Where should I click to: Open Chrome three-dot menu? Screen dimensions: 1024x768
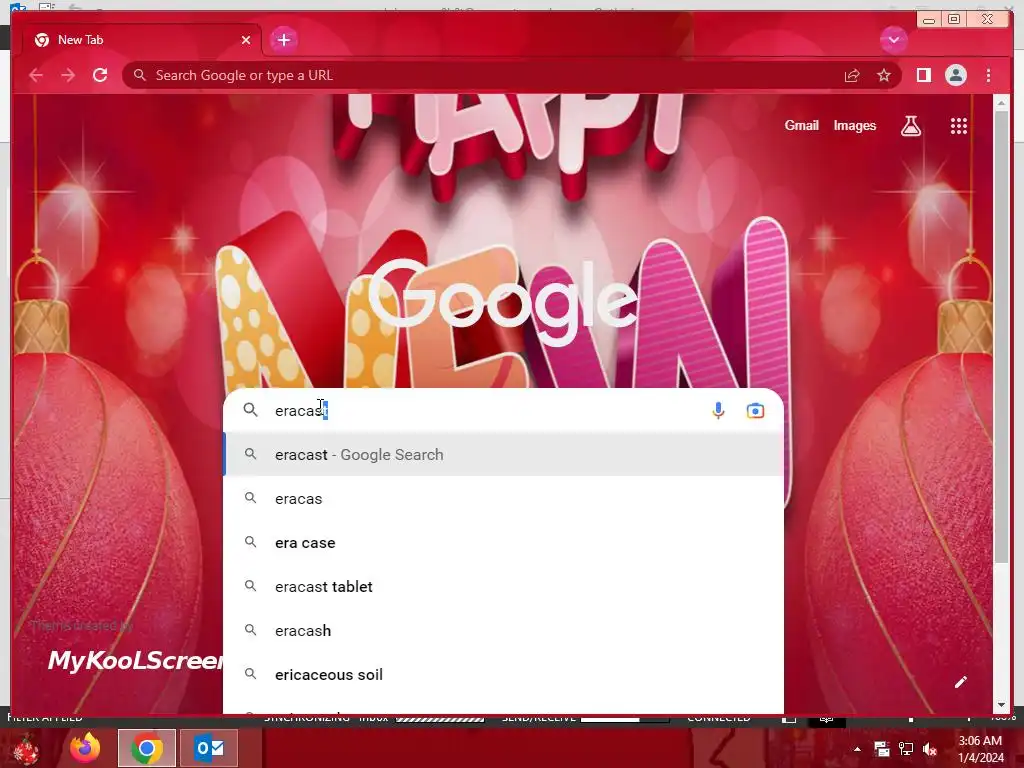tap(988, 75)
